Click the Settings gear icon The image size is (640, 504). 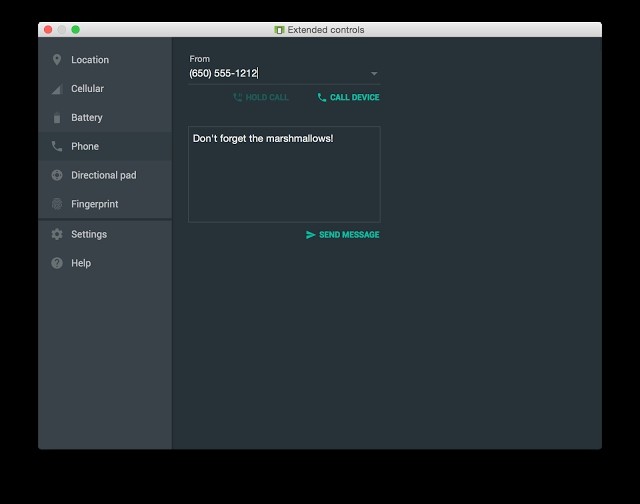click(x=57, y=234)
